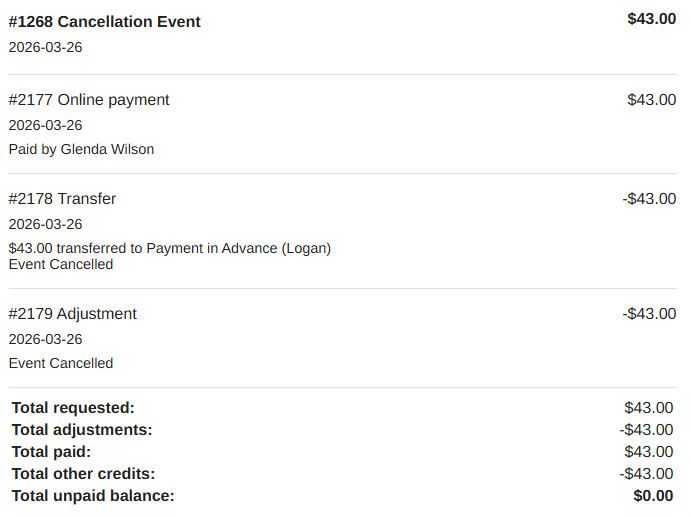This screenshot has height=517, width=691.
Task: Select Event Cancelled note under the Adjustment
Action: coord(61,363)
